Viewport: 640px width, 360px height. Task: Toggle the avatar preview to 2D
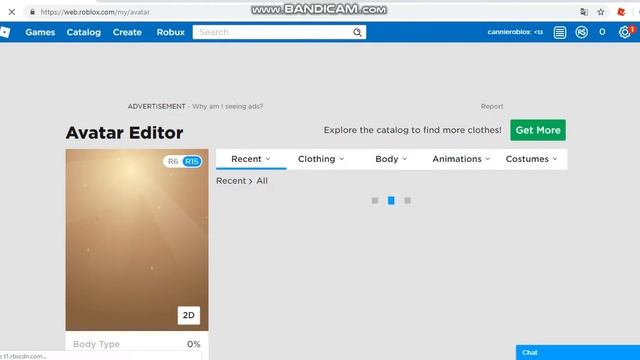[x=189, y=315]
